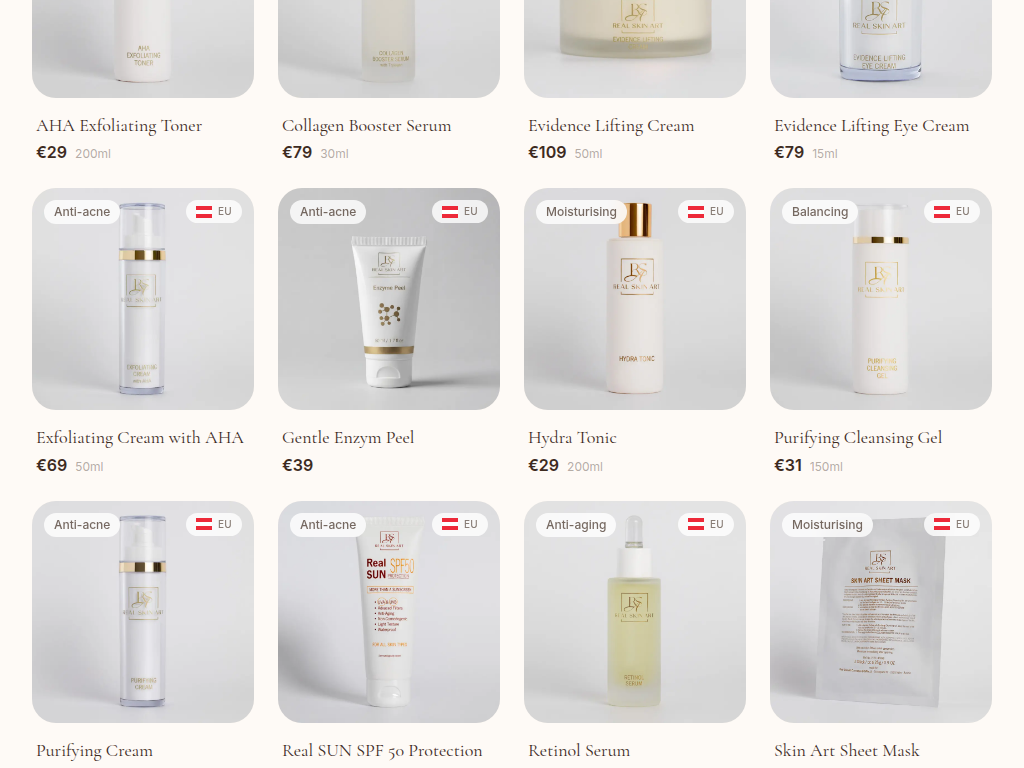
Task: Click the EU flag badge on Purifying Cleansing Gel
Action: click(952, 212)
